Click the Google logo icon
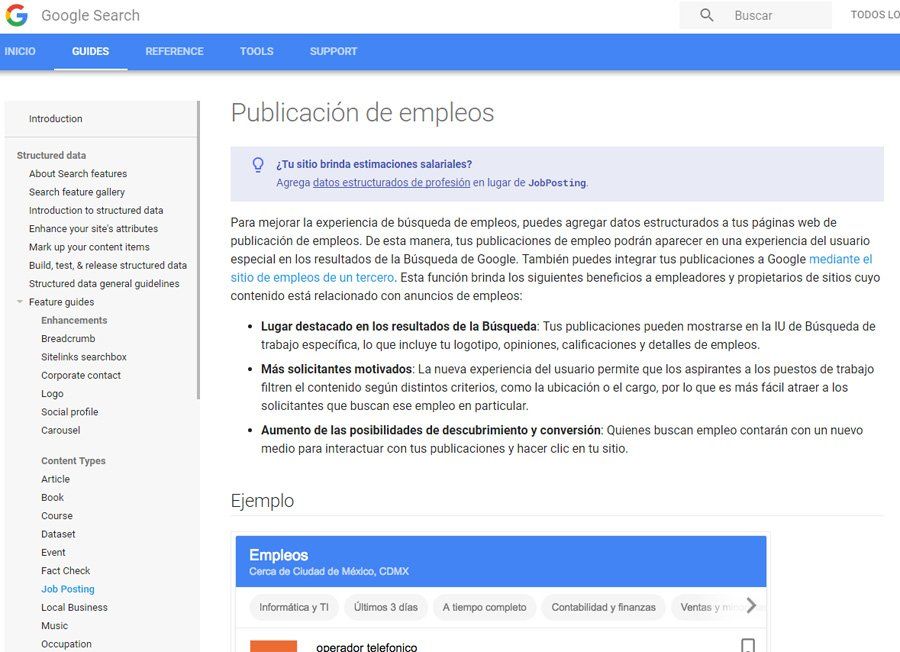 pyautogui.click(x=17, y=15)
